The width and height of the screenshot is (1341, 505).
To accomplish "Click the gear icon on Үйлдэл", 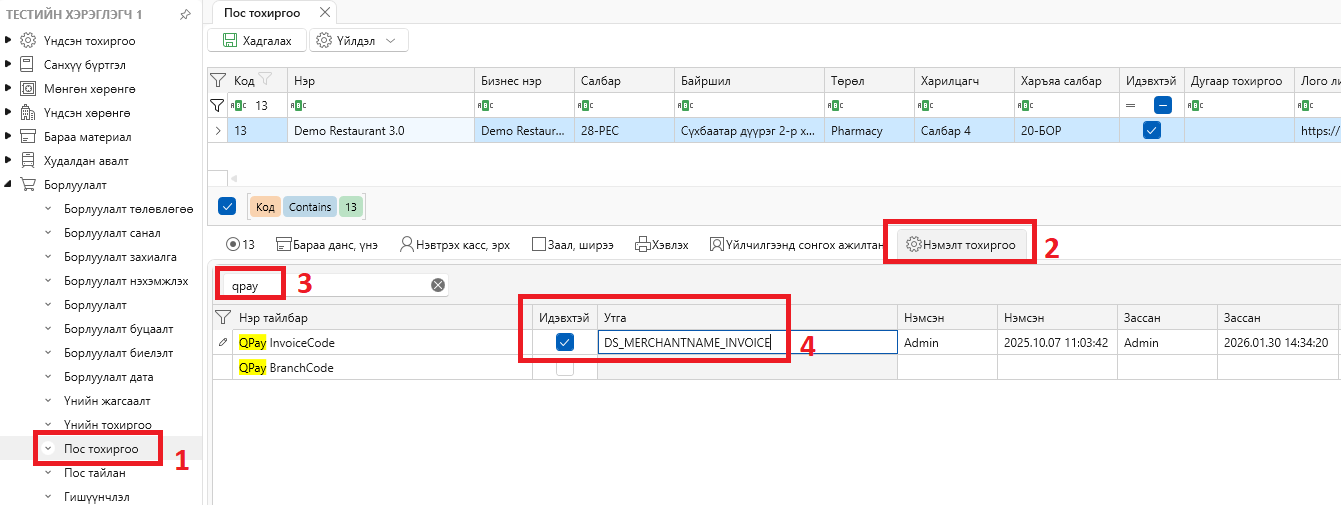I will tap(324, 40).
